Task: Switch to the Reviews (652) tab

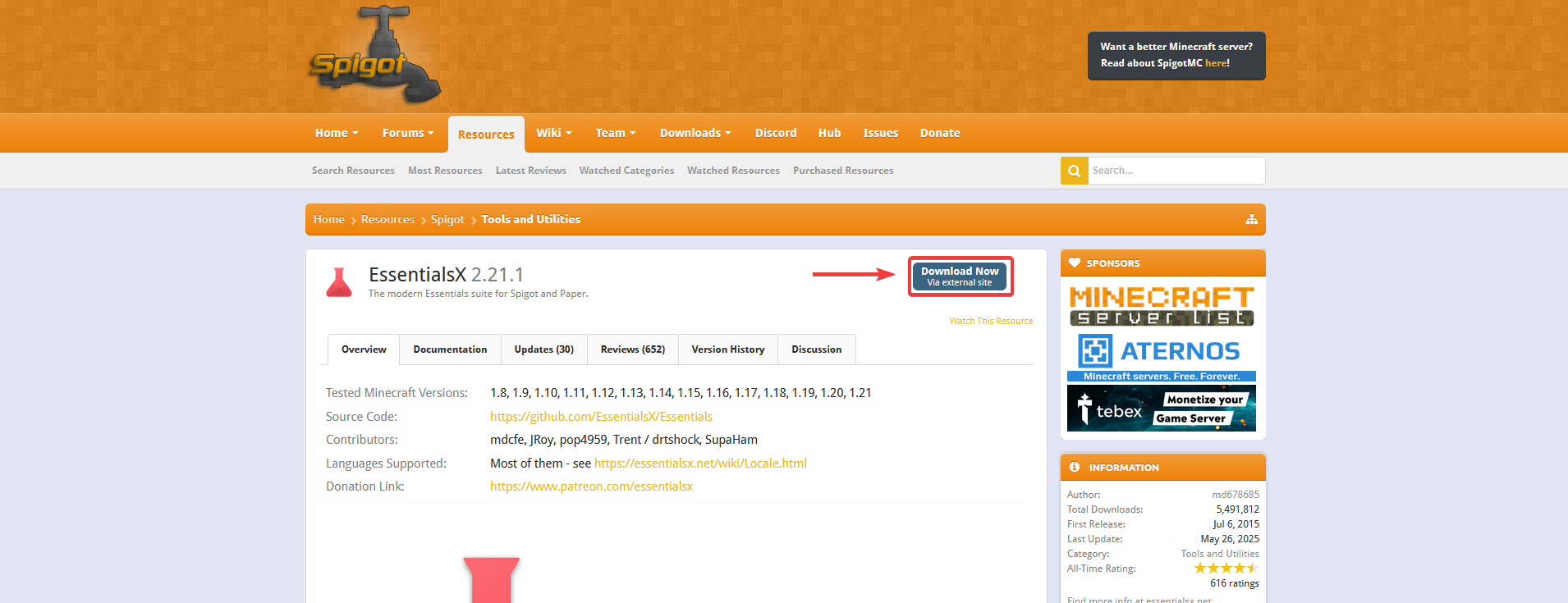Action: tap(632, 349)
